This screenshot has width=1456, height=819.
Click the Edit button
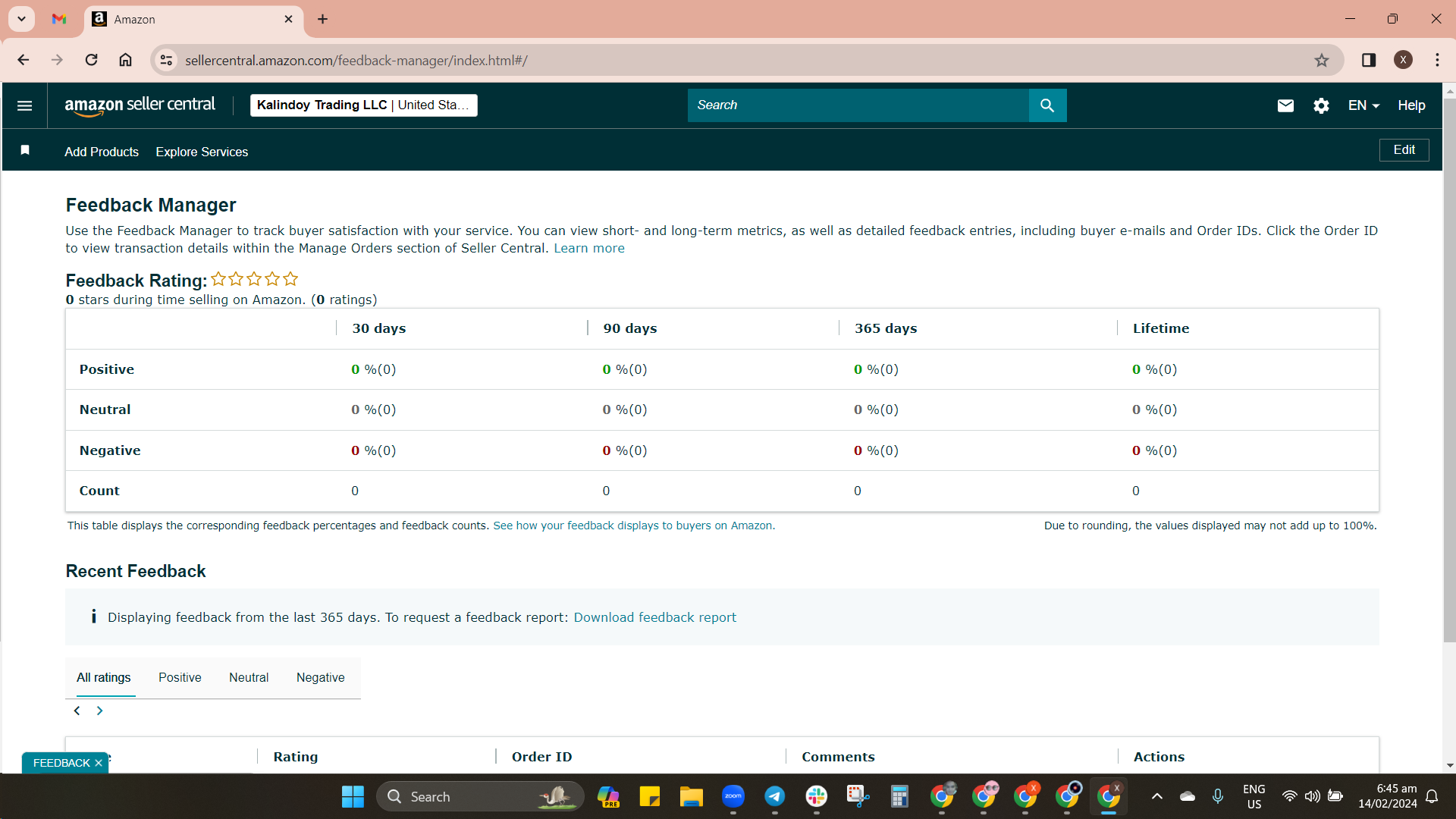[x=1404, y=150]
